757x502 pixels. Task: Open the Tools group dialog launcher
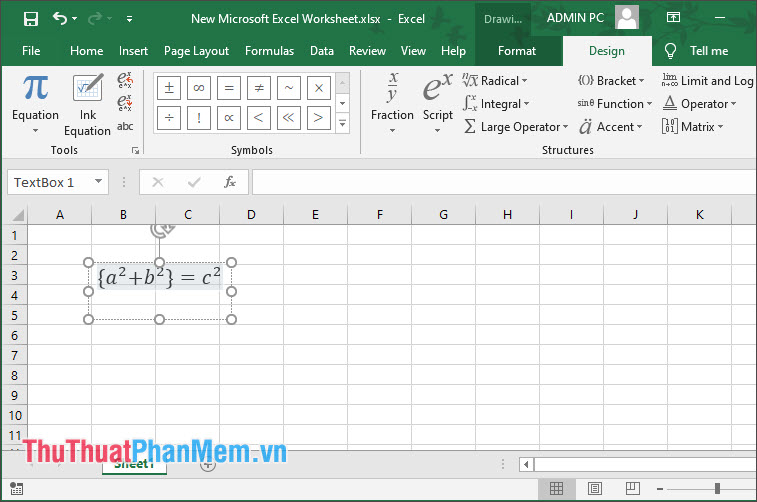pos(136,151)
